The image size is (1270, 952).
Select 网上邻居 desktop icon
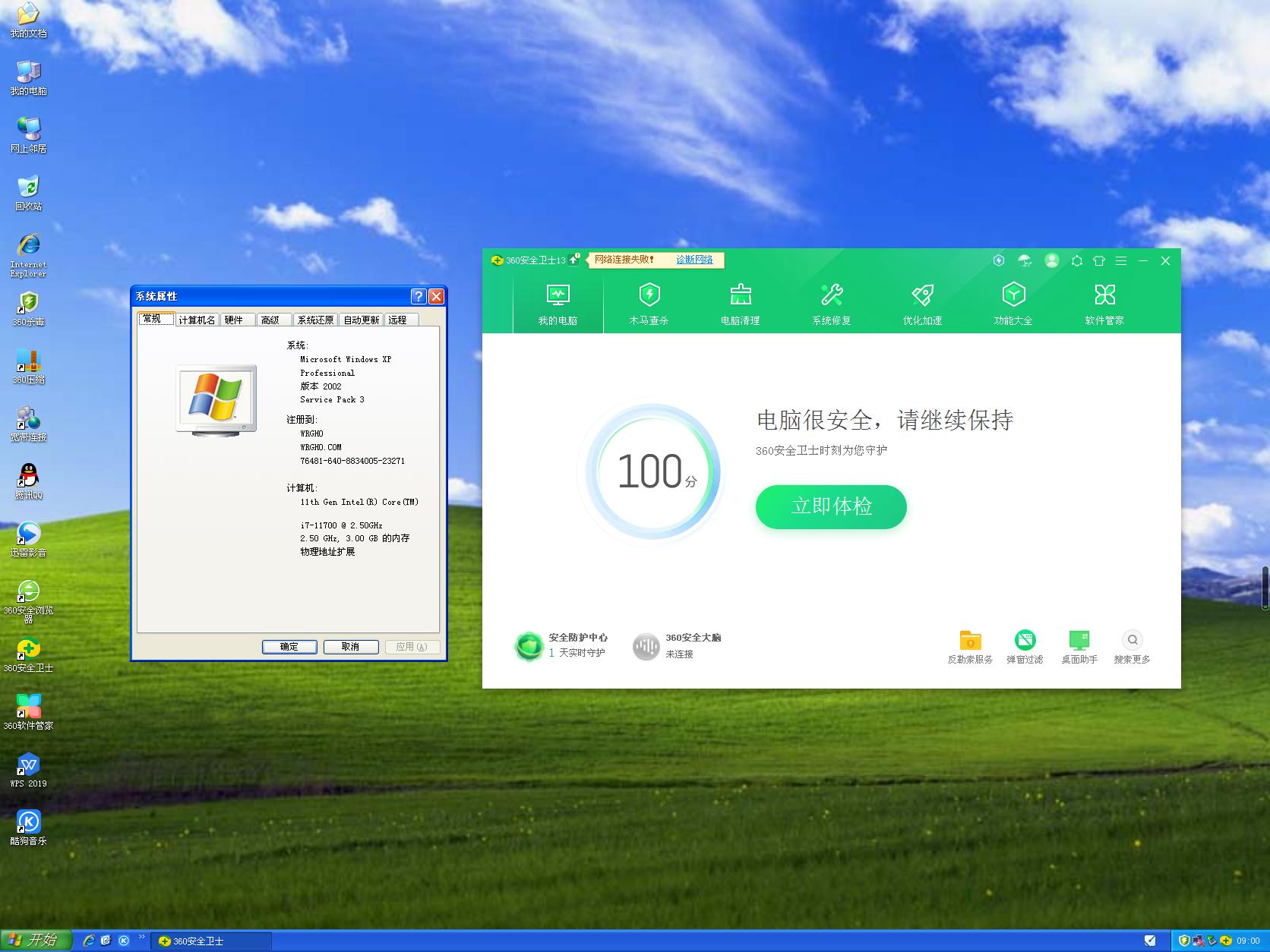click(29, 136)
